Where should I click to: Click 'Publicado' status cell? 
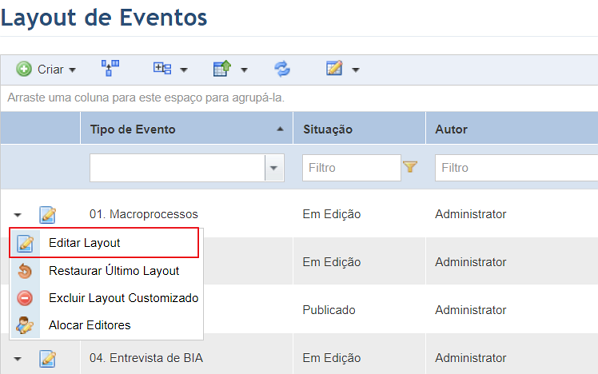tap(329, 310)
